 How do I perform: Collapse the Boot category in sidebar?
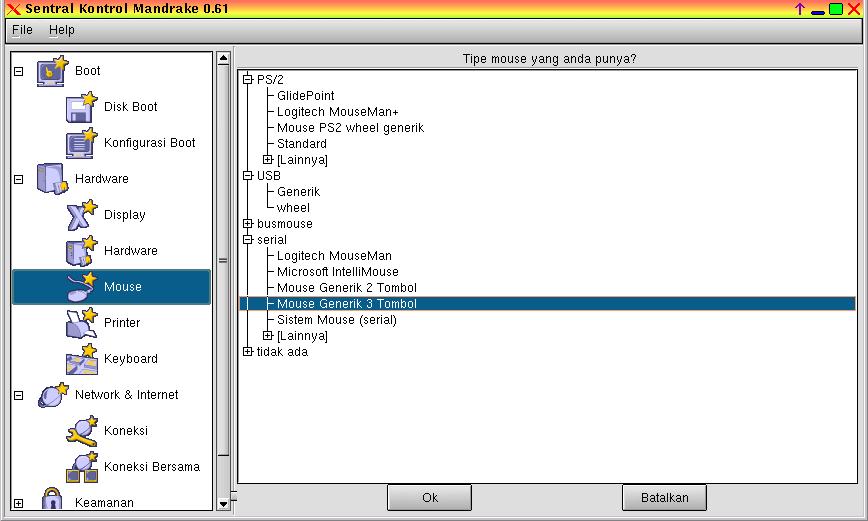[18, 71]
